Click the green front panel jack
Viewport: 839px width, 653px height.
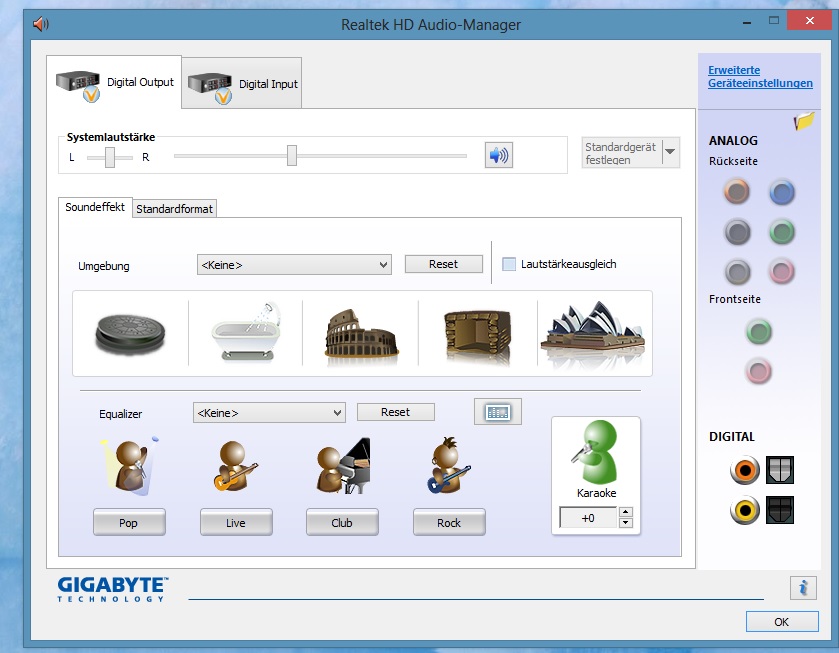[759, 331]
